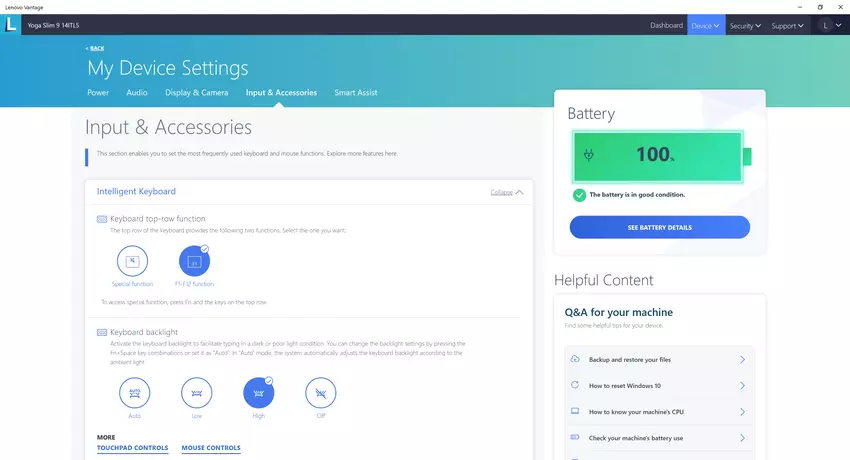850x460 pixels.
Task: Click the Lenovo Vantage logo icon
Action: (11, 25)
